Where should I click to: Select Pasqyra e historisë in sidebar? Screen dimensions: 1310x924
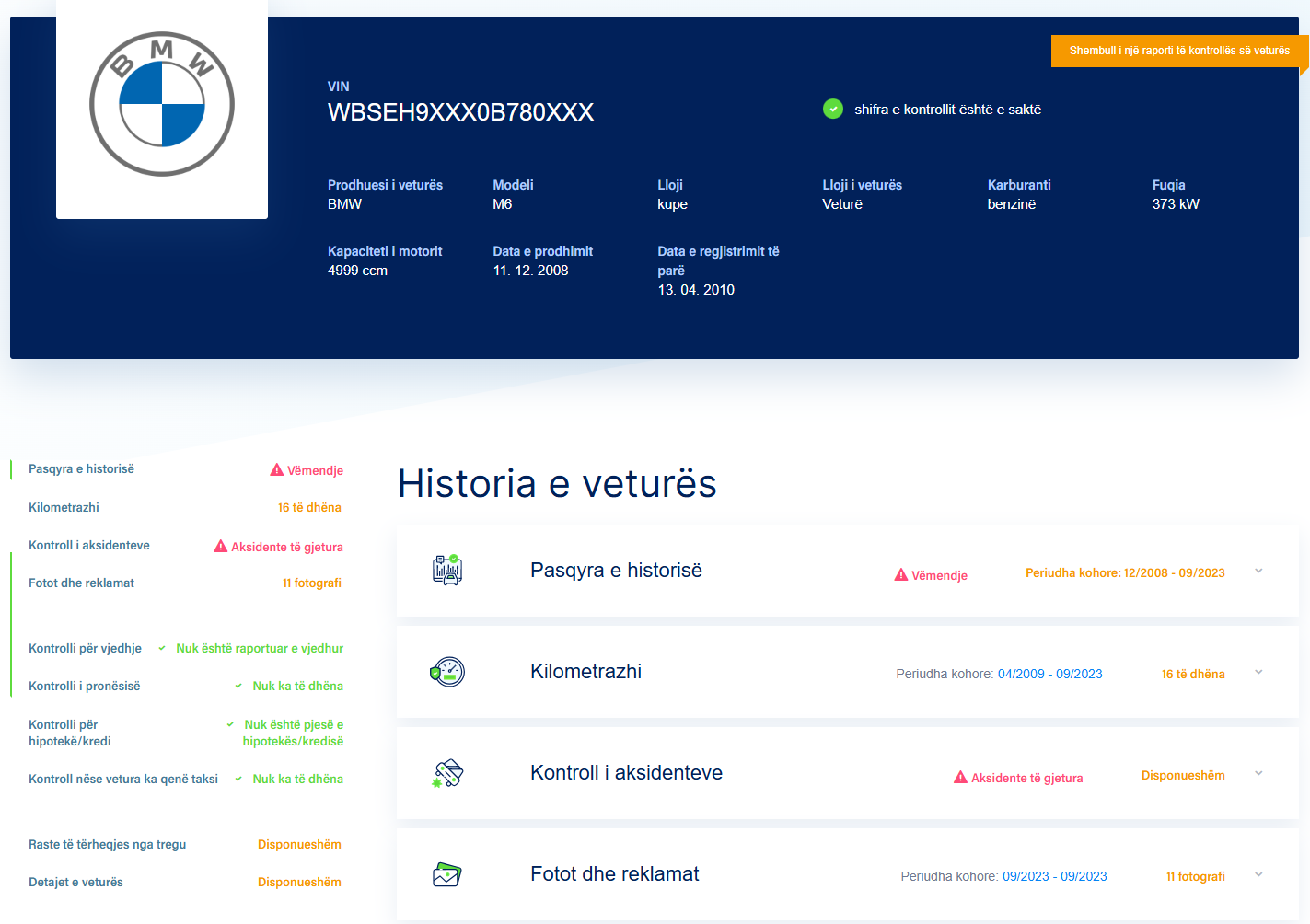click(81, 469)
